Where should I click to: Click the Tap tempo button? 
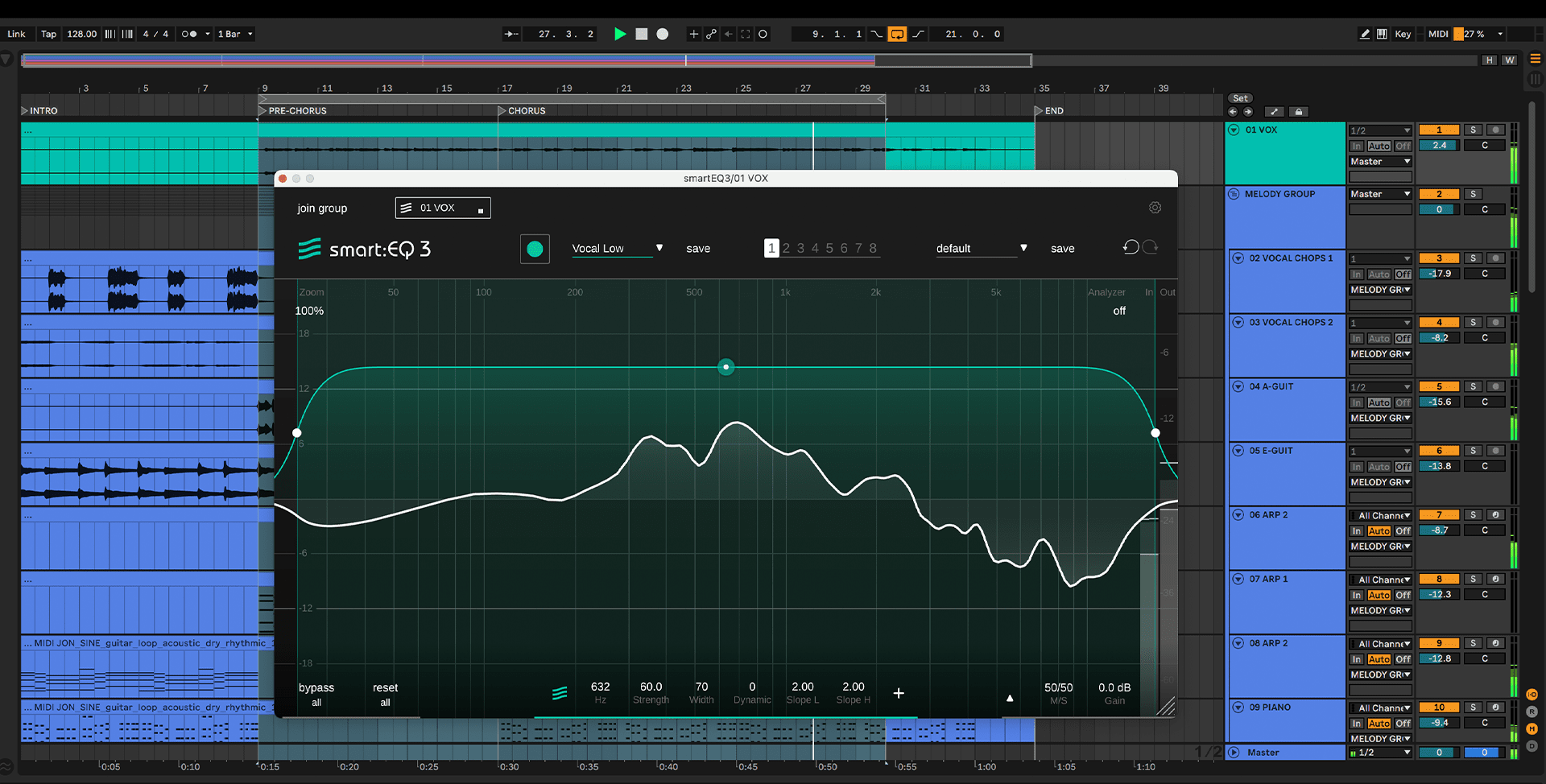[48, 34]
